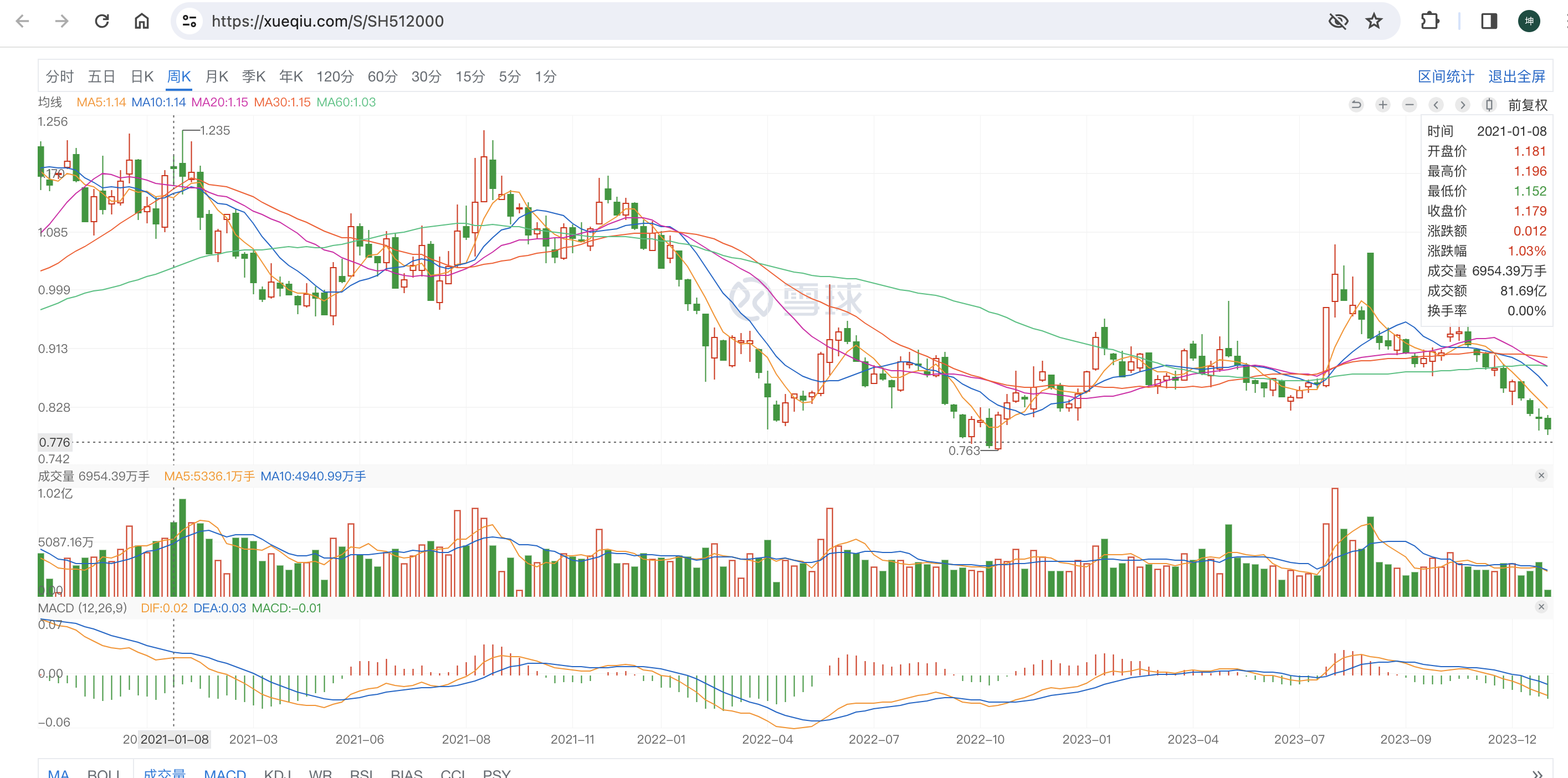Close the MACD indicator panel
1568x778 pixels.
[1541, 607]
